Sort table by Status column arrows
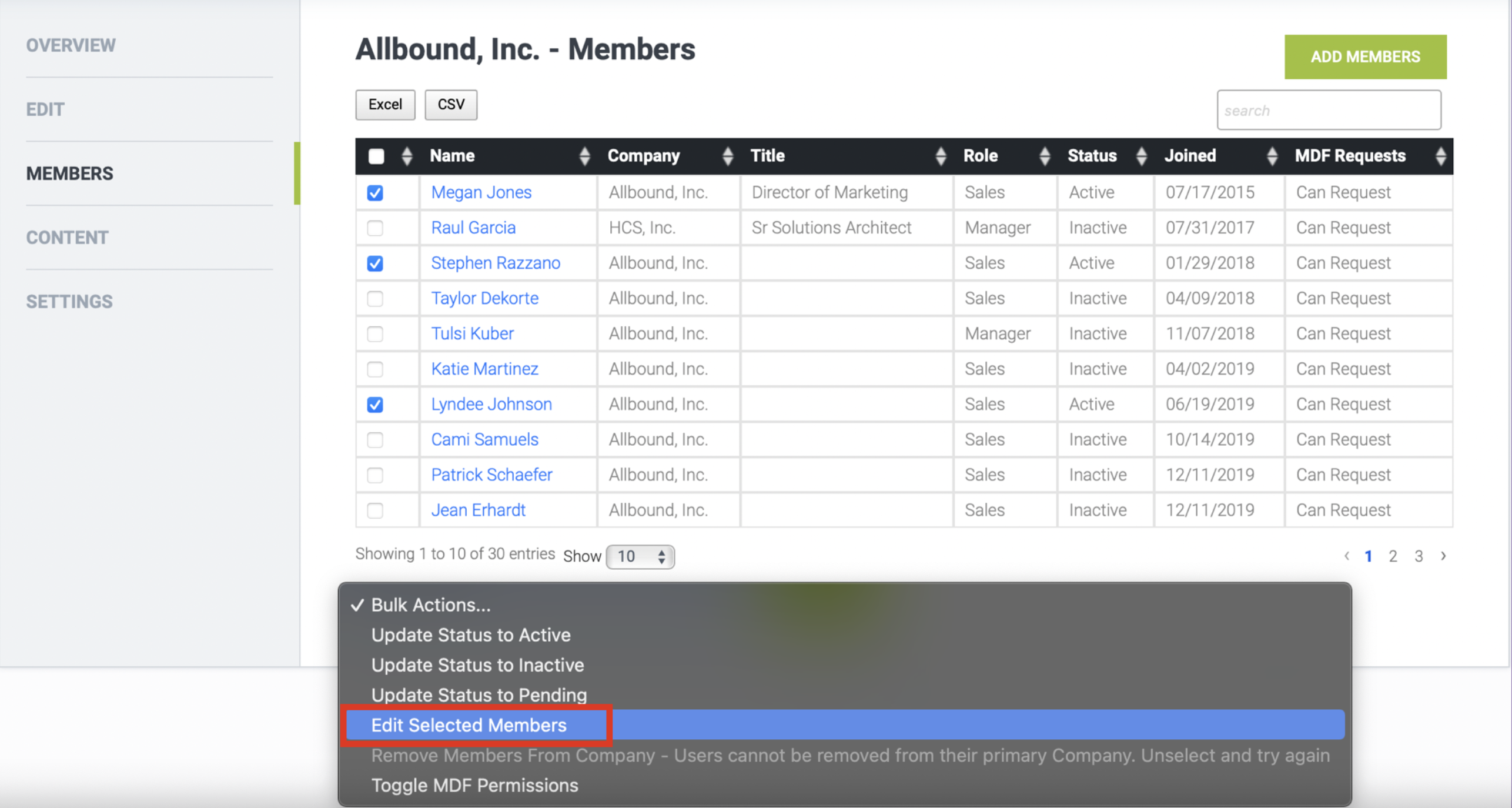This screenshot has height=808, width=1512. [x=1141, y=156]
